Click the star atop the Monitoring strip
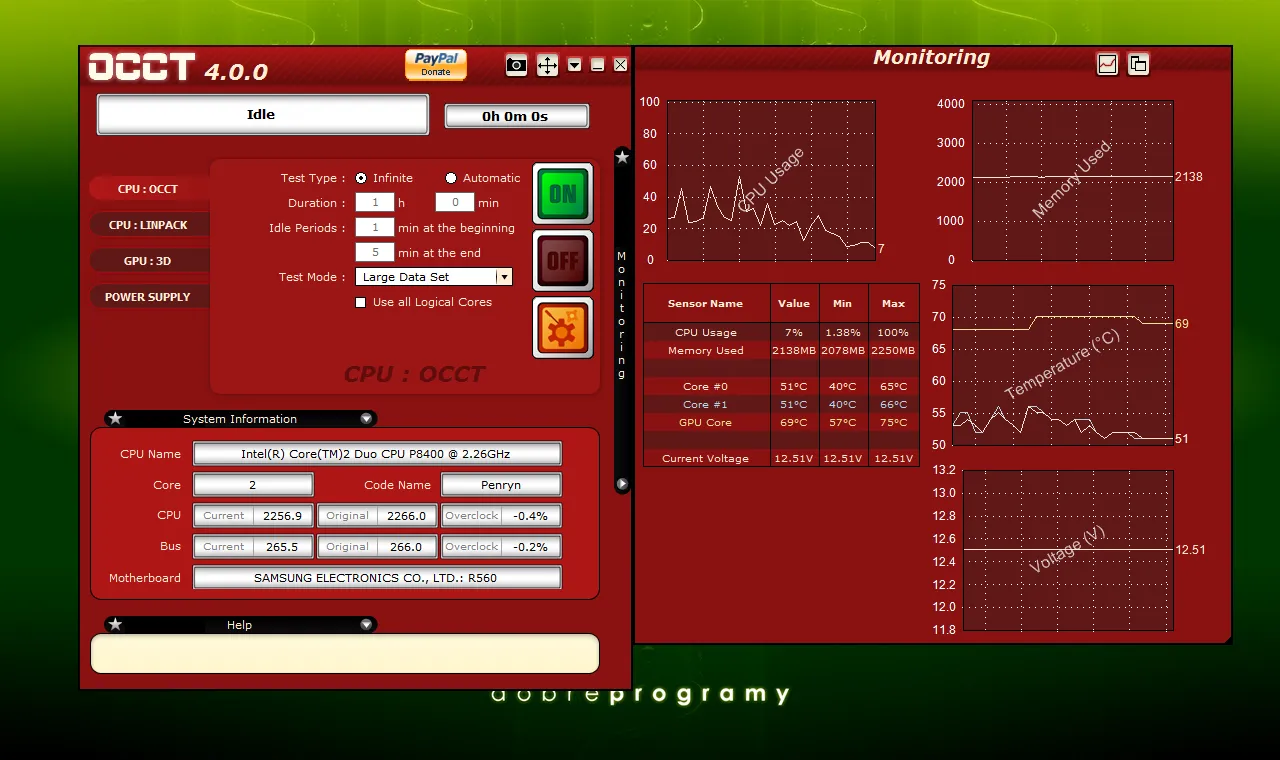This screenshot has width=1280, height=760. 622,157
